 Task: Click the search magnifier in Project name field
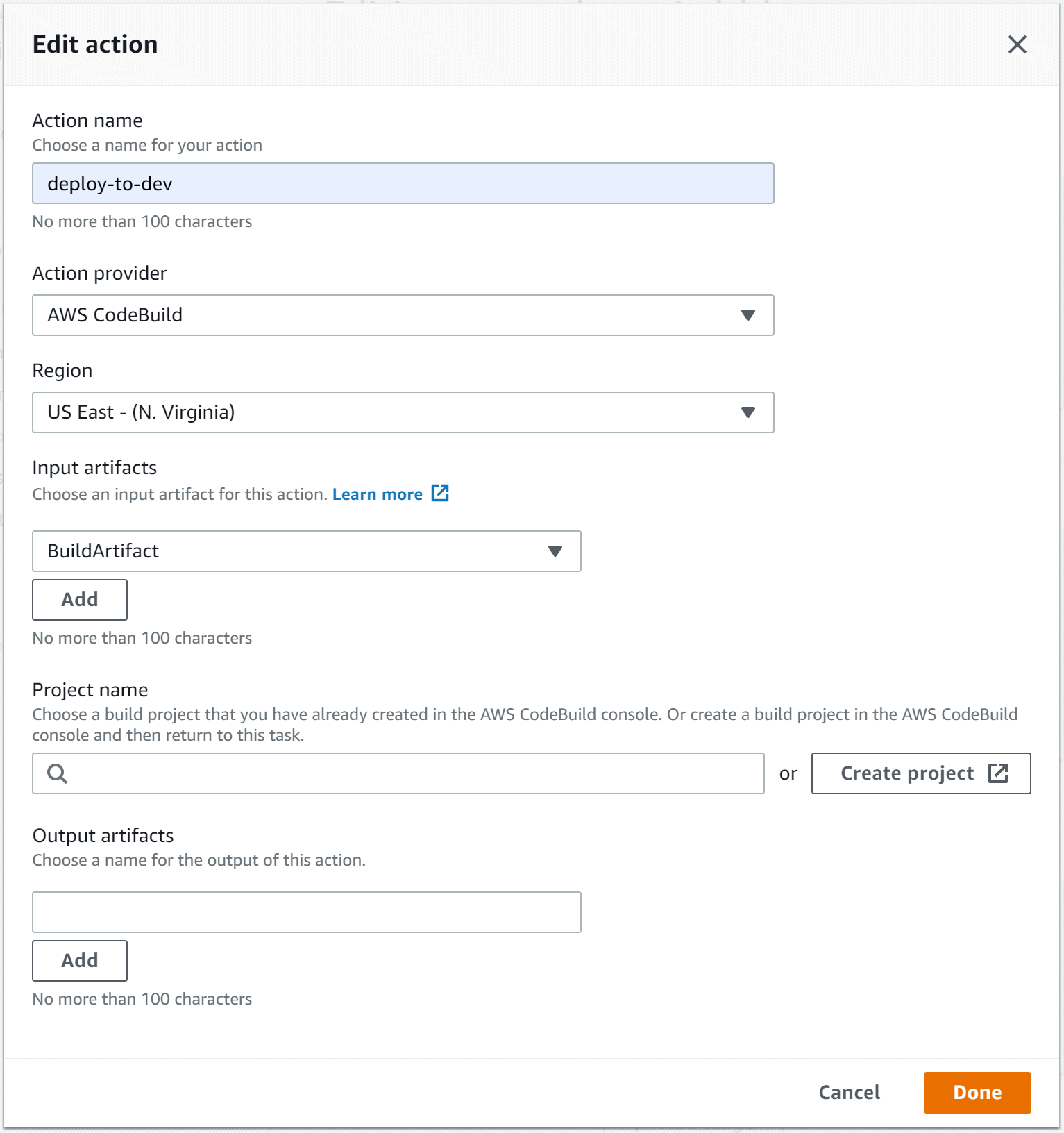(x=57, y=773)
